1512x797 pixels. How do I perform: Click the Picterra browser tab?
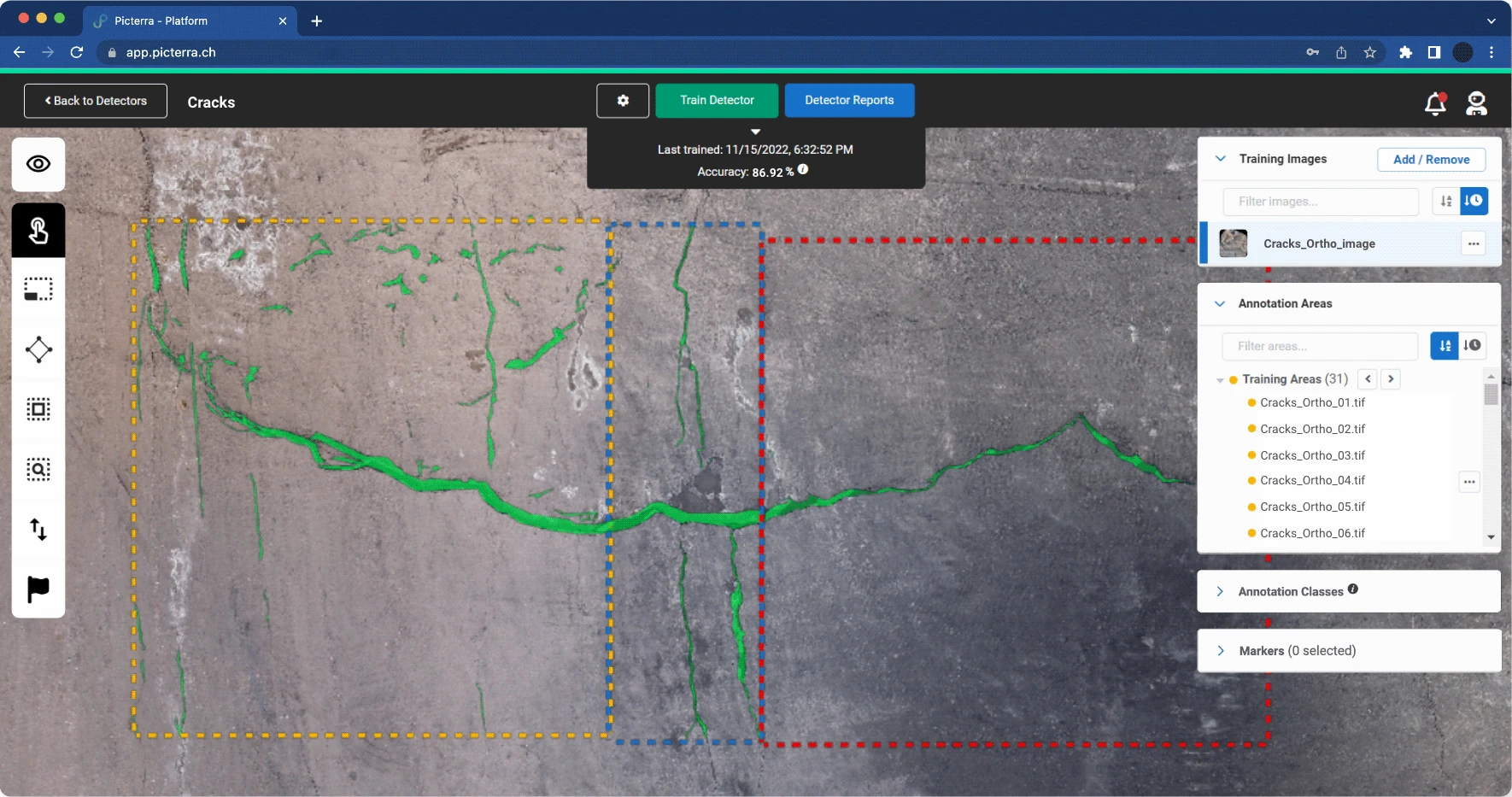(191, 21)
